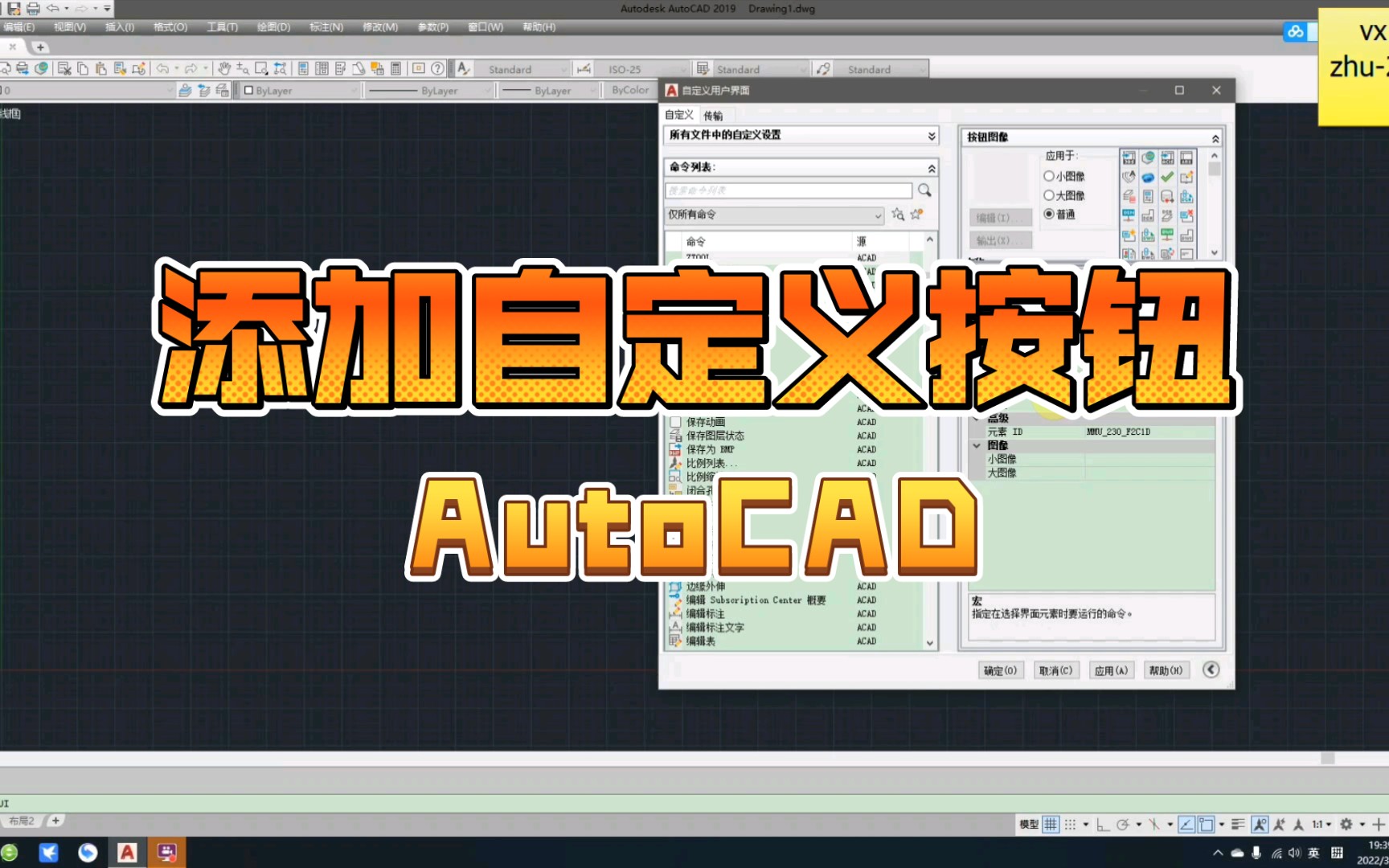Toggle Polar Tracking in status bar

[1123, 824]
